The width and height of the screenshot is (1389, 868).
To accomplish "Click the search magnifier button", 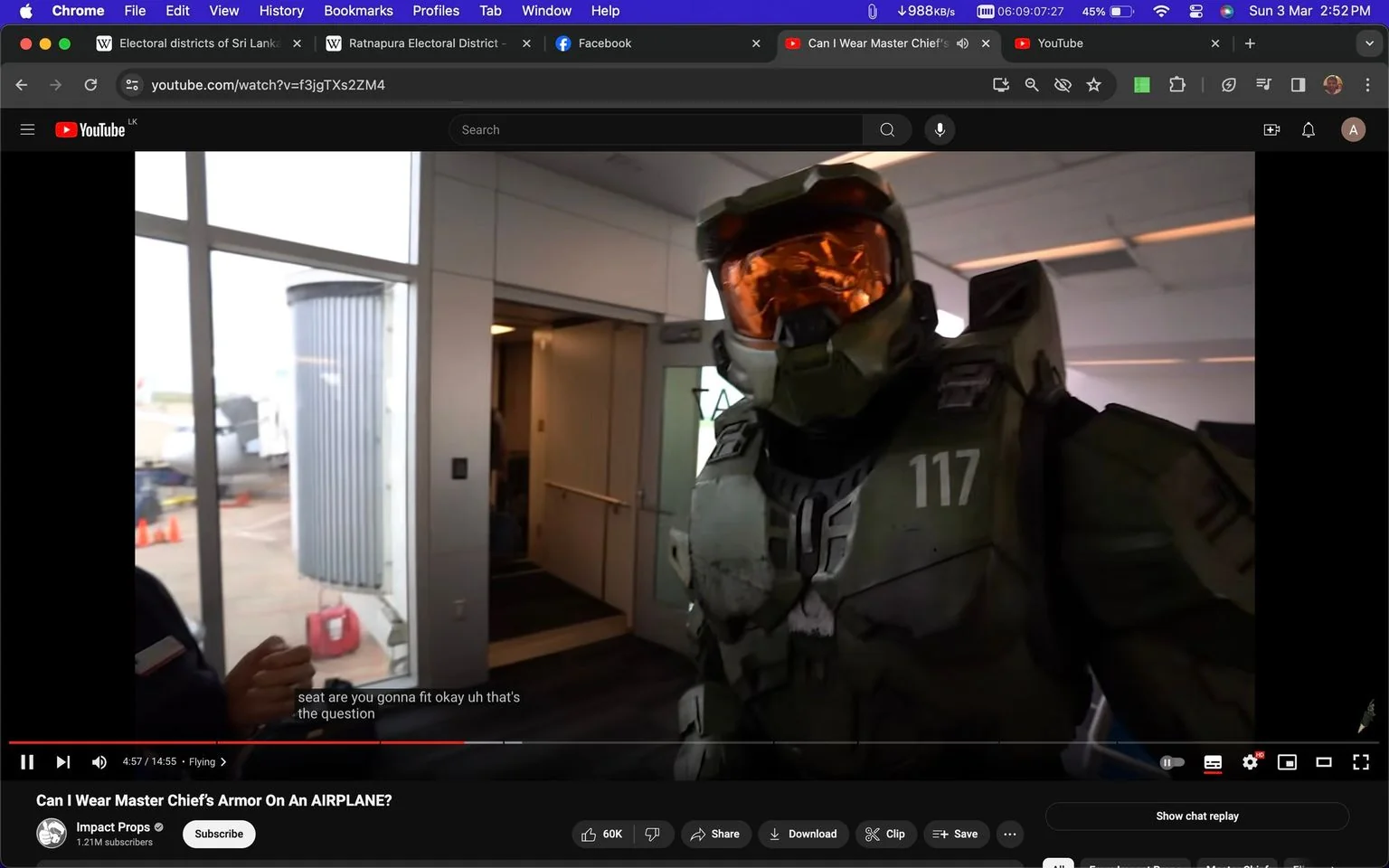I will pos(887,129).
